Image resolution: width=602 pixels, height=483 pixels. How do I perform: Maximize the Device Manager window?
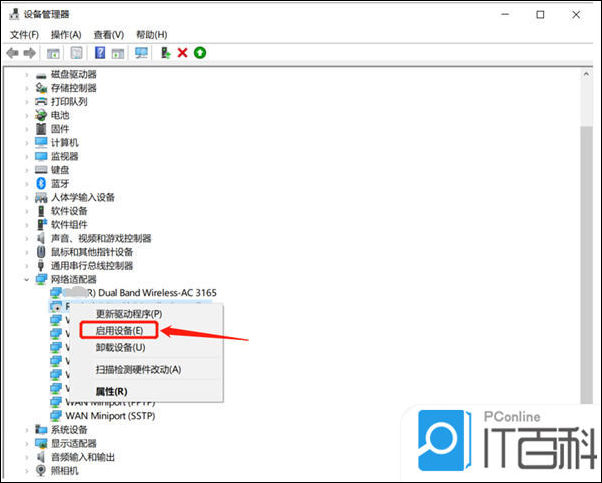[540, 15]
